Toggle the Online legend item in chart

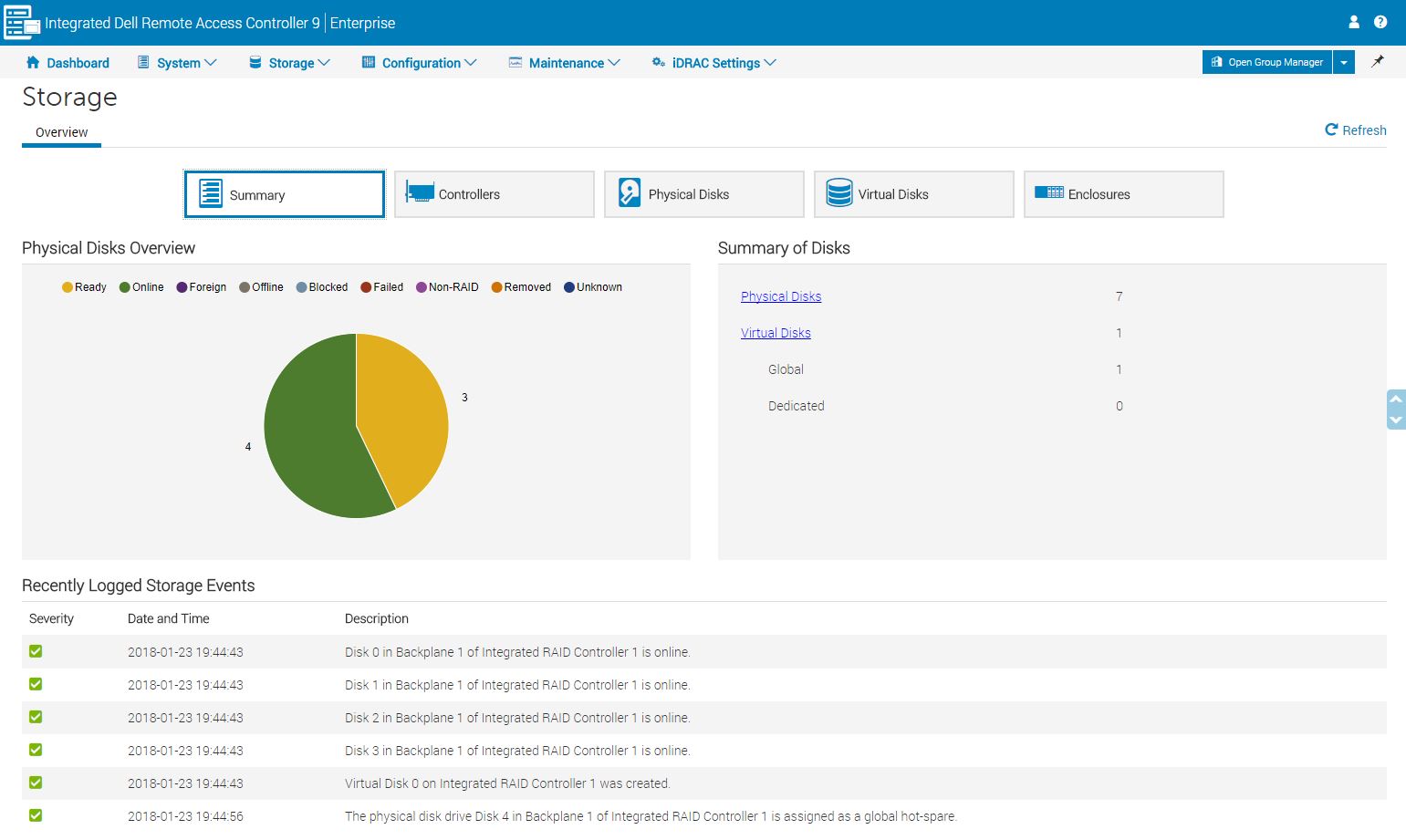click(x=141, y=287)
